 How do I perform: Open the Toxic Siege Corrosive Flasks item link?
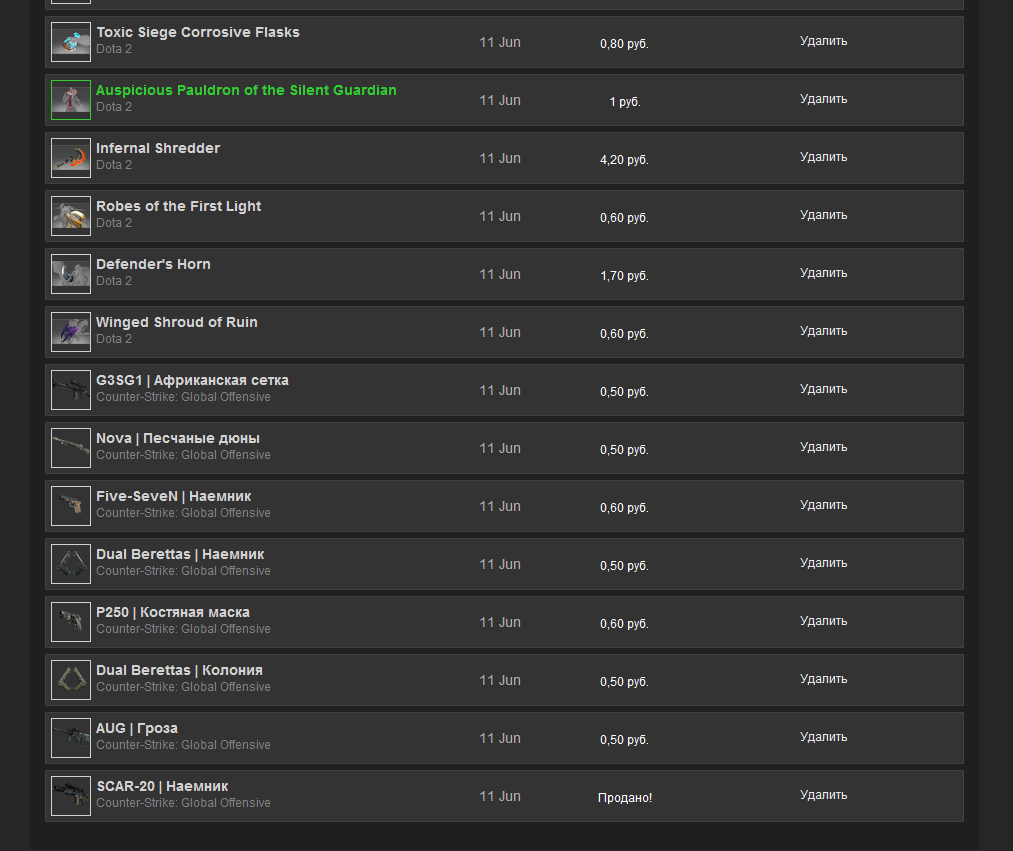click(198, 32)
